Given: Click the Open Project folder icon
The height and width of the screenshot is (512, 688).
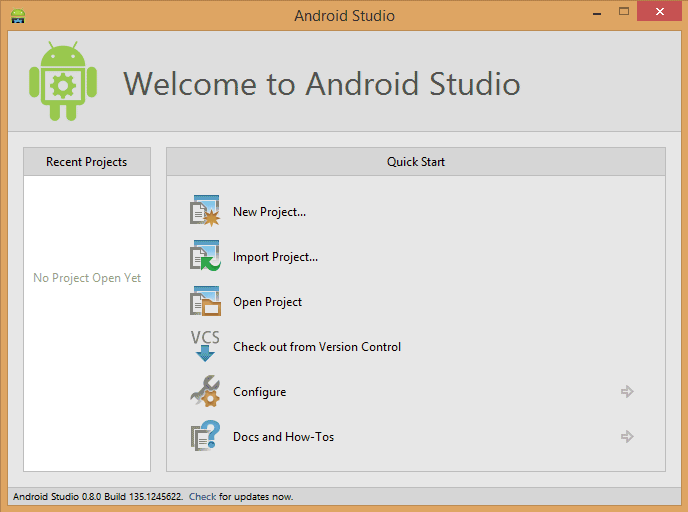Looking at the screenshot, I should click(x=205, y=301).
